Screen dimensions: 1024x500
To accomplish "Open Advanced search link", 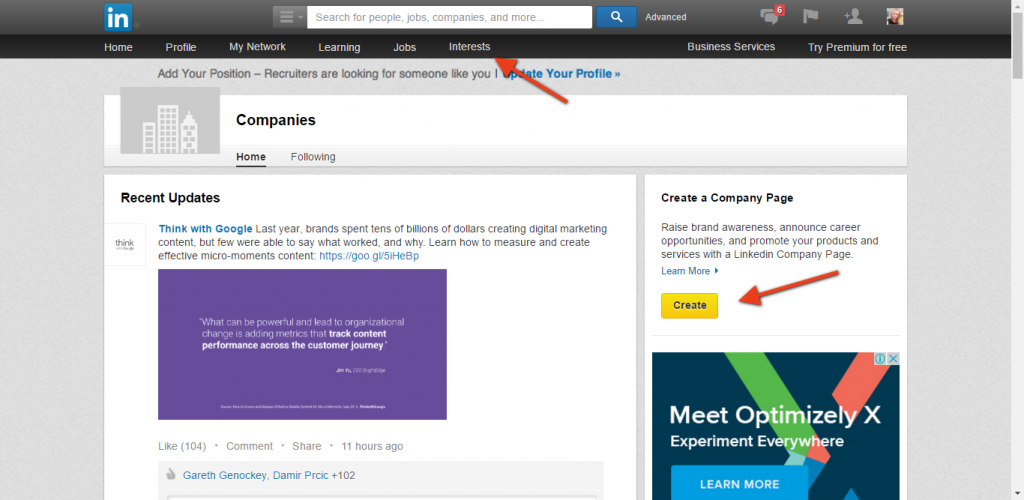I will coord(665,17).
